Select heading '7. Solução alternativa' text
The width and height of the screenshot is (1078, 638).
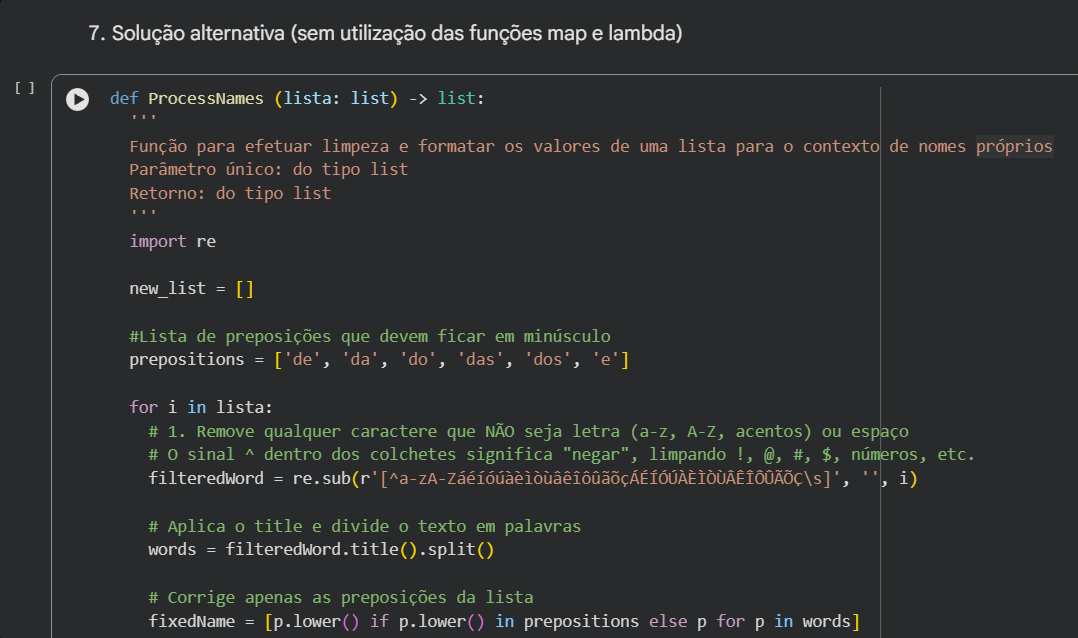coord(385,33)
